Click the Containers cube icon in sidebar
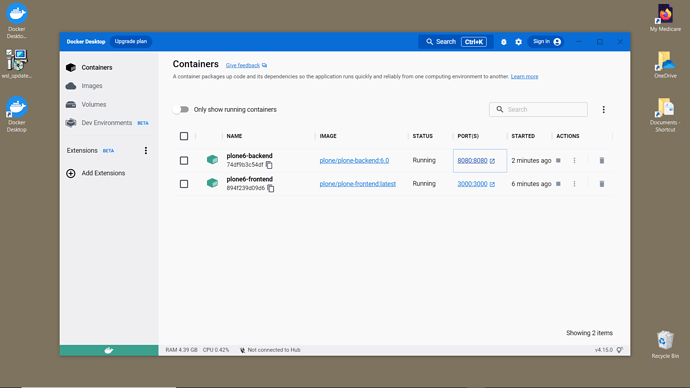The width and height of the screenshot is (690, 388). tap(71, 67)
